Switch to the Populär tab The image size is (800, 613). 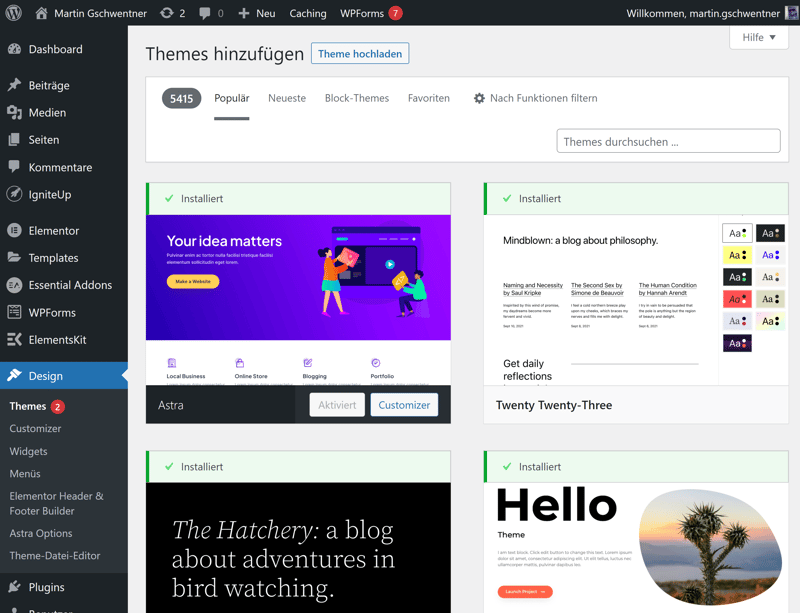(232, 98)
